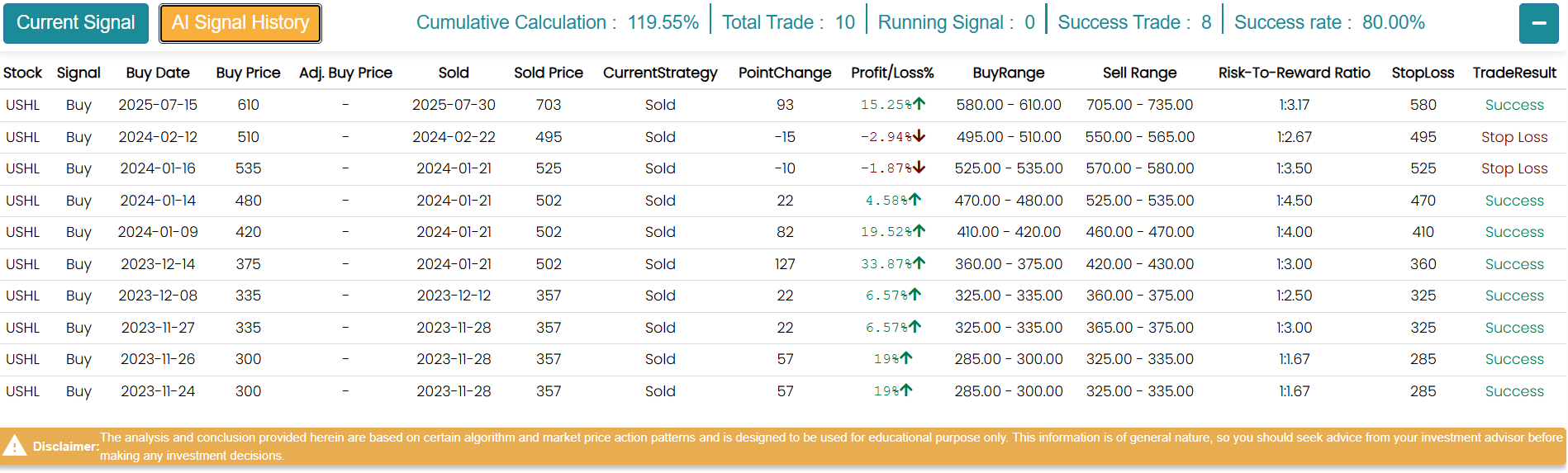The width and height of the screenshot is (1568, 473).
Task: Open the AI Signal History tab
Action: [240, 23]
